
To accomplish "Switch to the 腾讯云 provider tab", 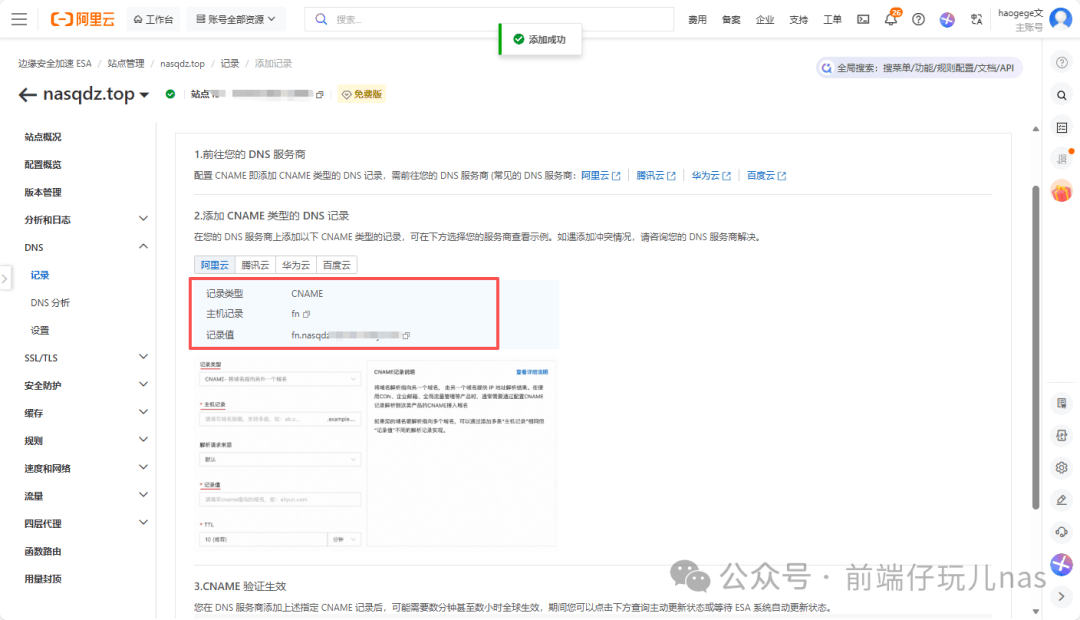I will 255,265.
